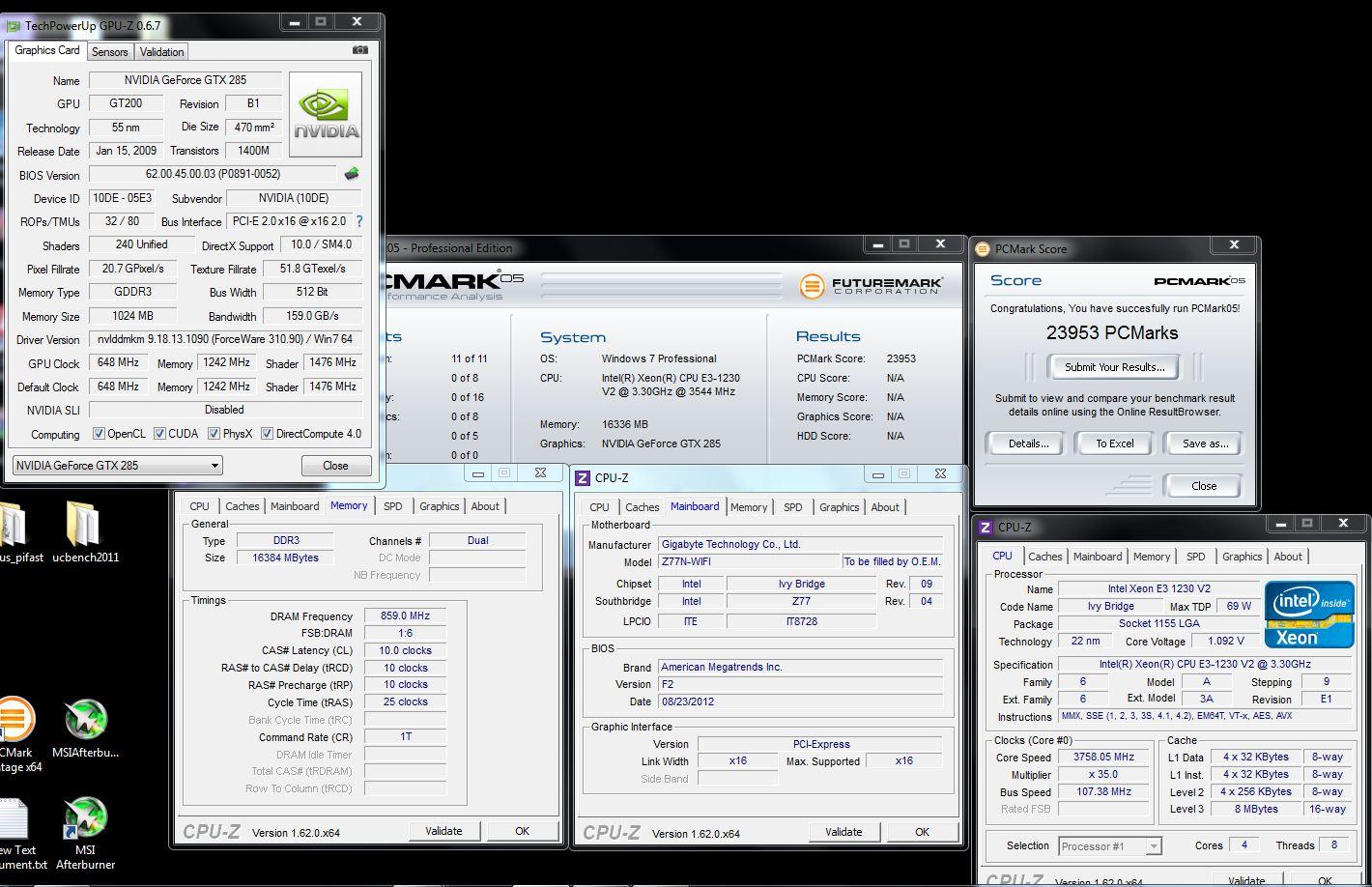Click the To Excel button

[x=1114, y=443]
